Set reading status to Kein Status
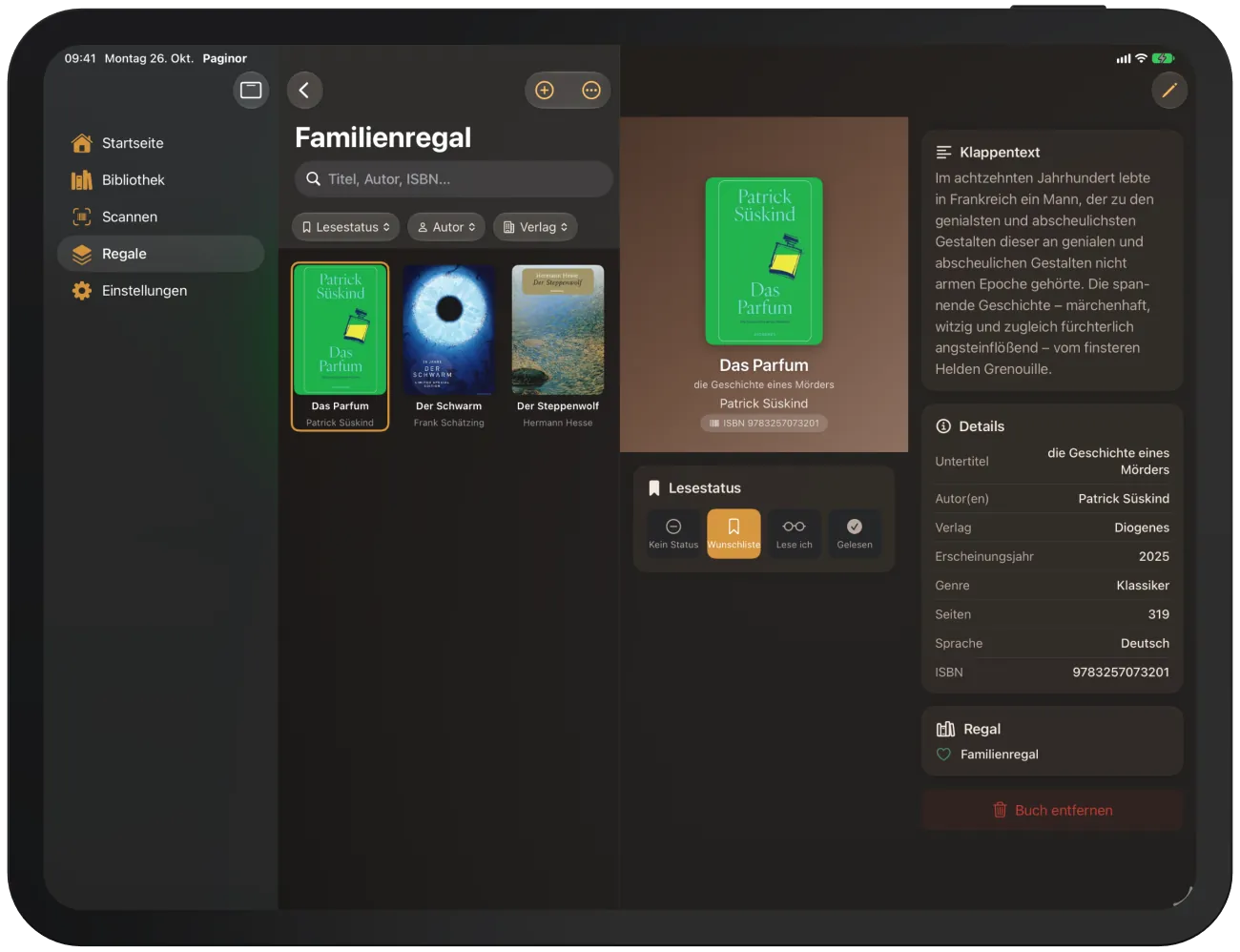The width and height of the screenshot is (1240, 952). click(x=673, y=533)
